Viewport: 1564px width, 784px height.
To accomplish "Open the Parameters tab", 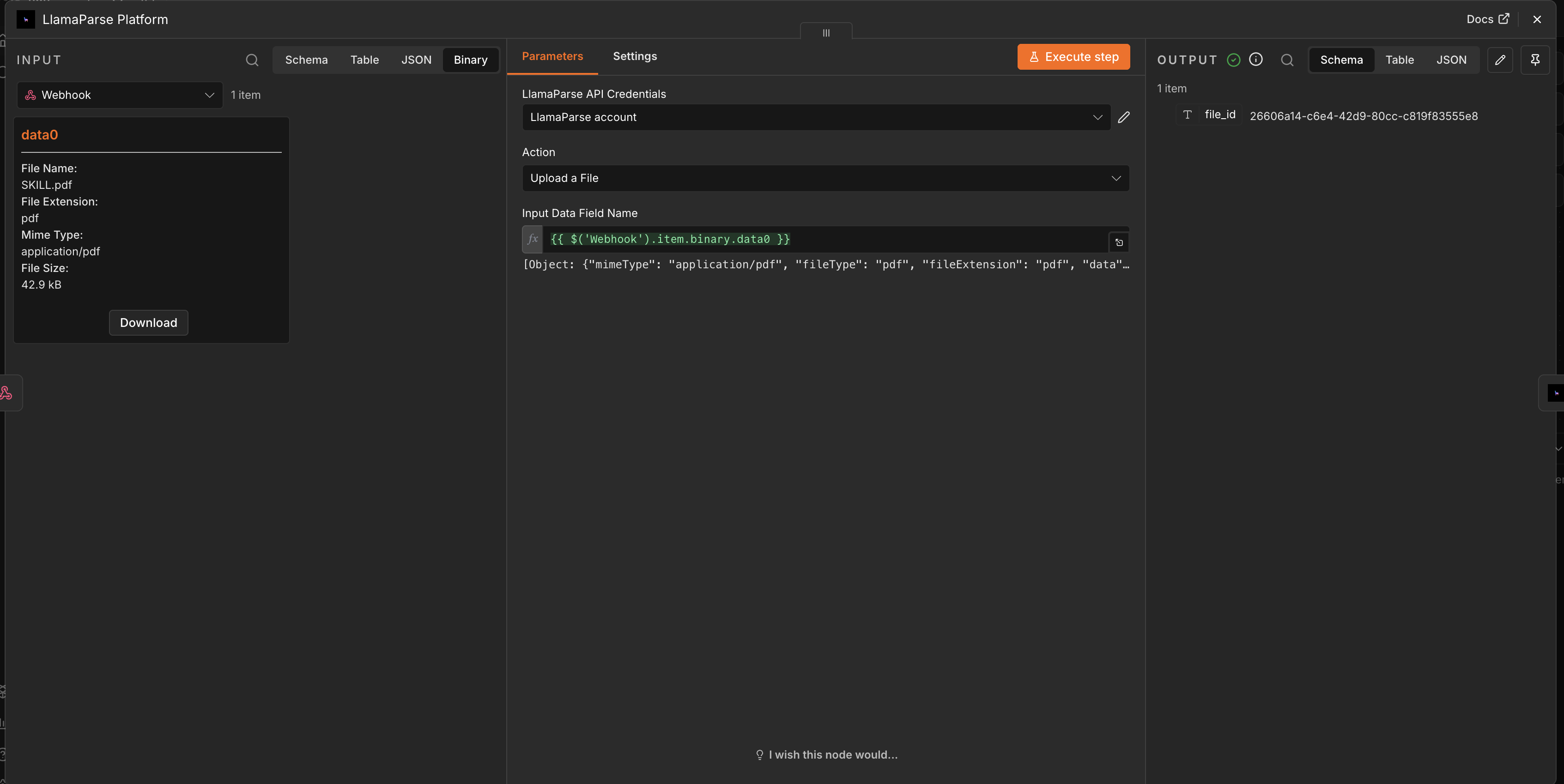I will pos(552,56).
